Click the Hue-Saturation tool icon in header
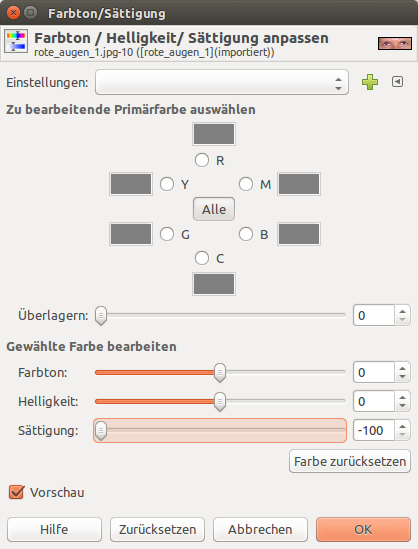 point(16,41)
